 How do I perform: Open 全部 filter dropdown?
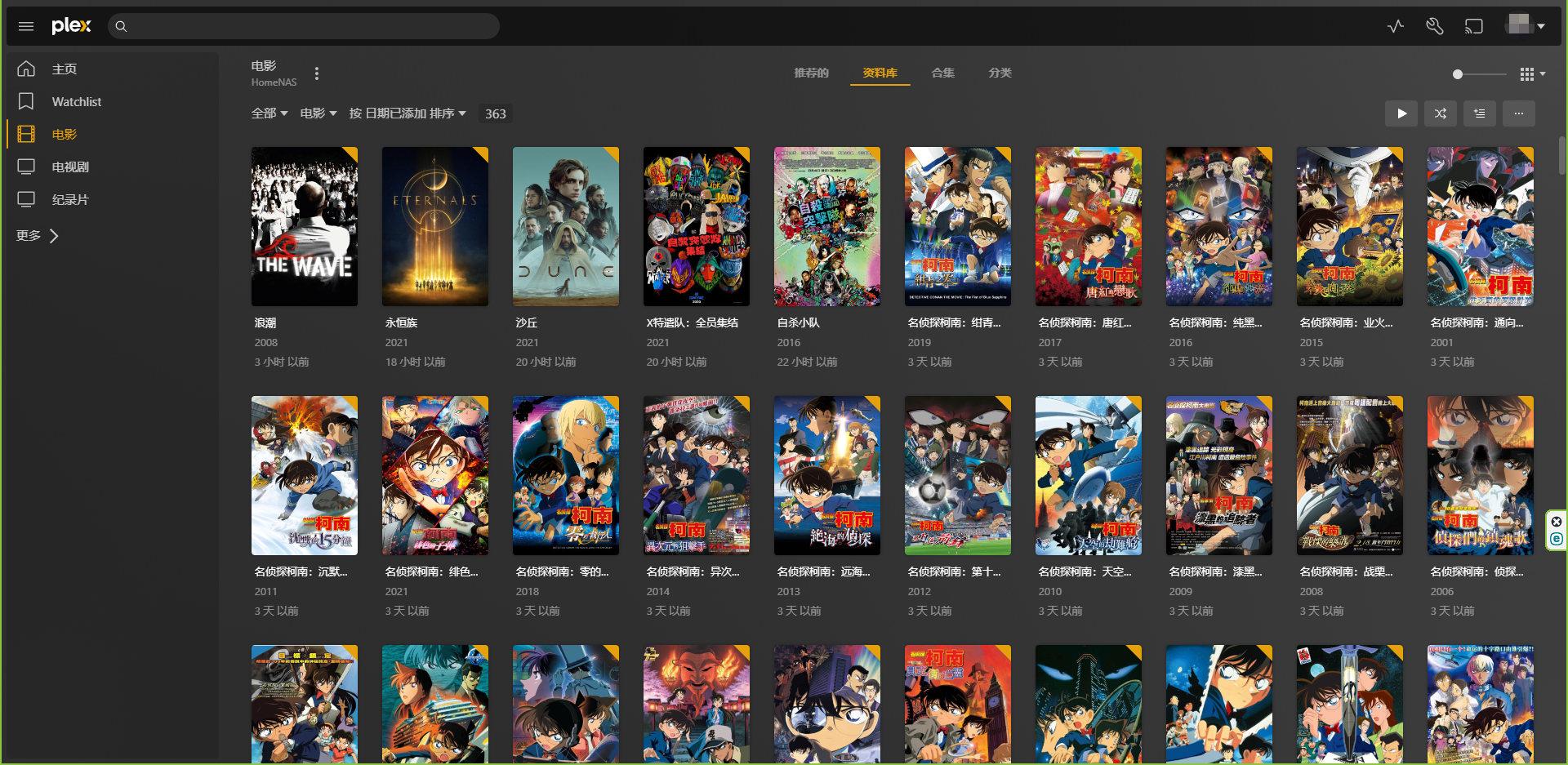pos(269,113)
